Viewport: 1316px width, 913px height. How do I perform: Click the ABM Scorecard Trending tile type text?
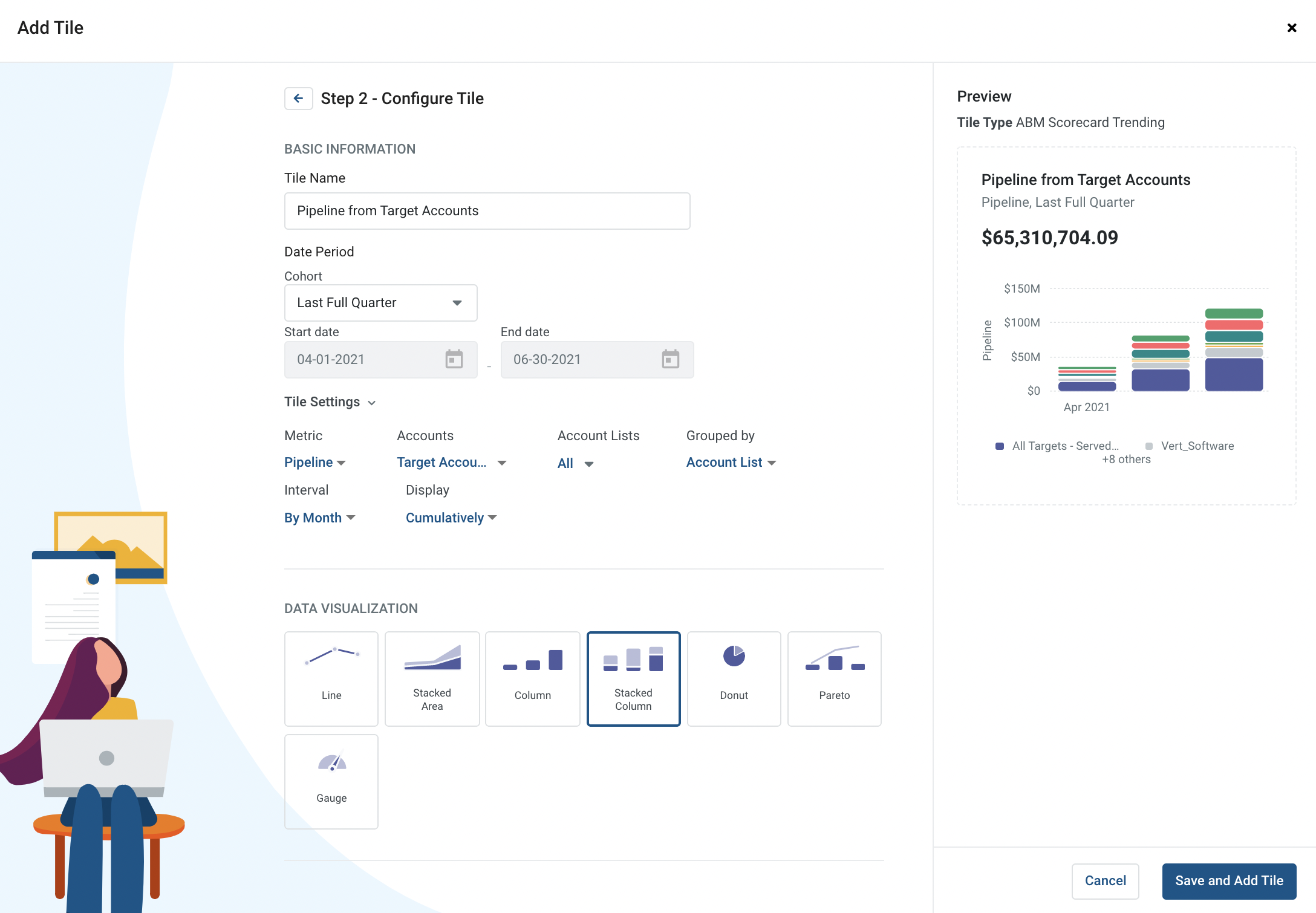click(x=1090, y=123)
